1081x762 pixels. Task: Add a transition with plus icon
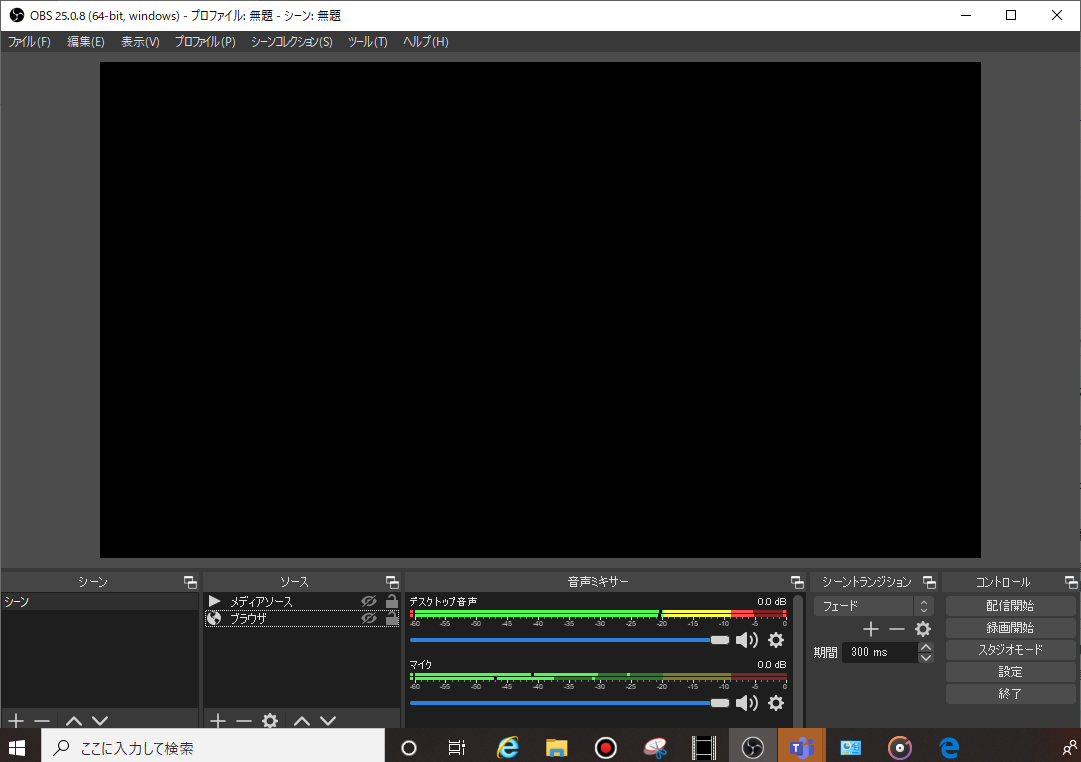click(871, 629)
